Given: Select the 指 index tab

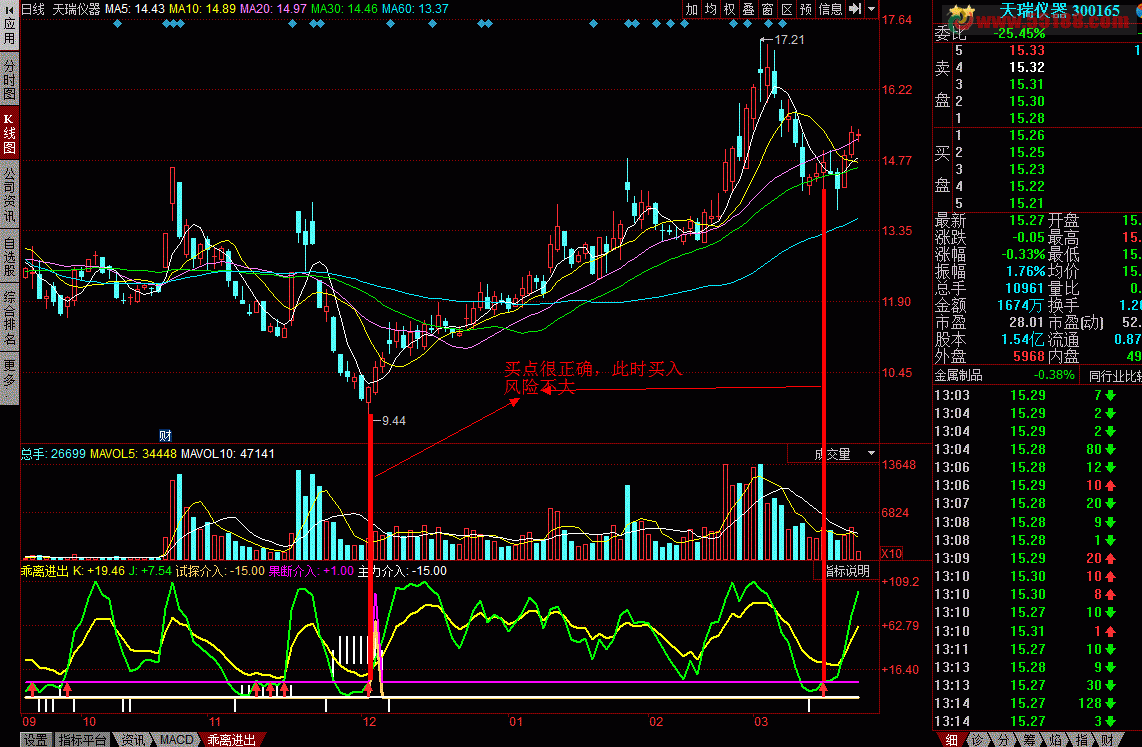Looking at the screenshot, I should click(x=1082, y=740).
